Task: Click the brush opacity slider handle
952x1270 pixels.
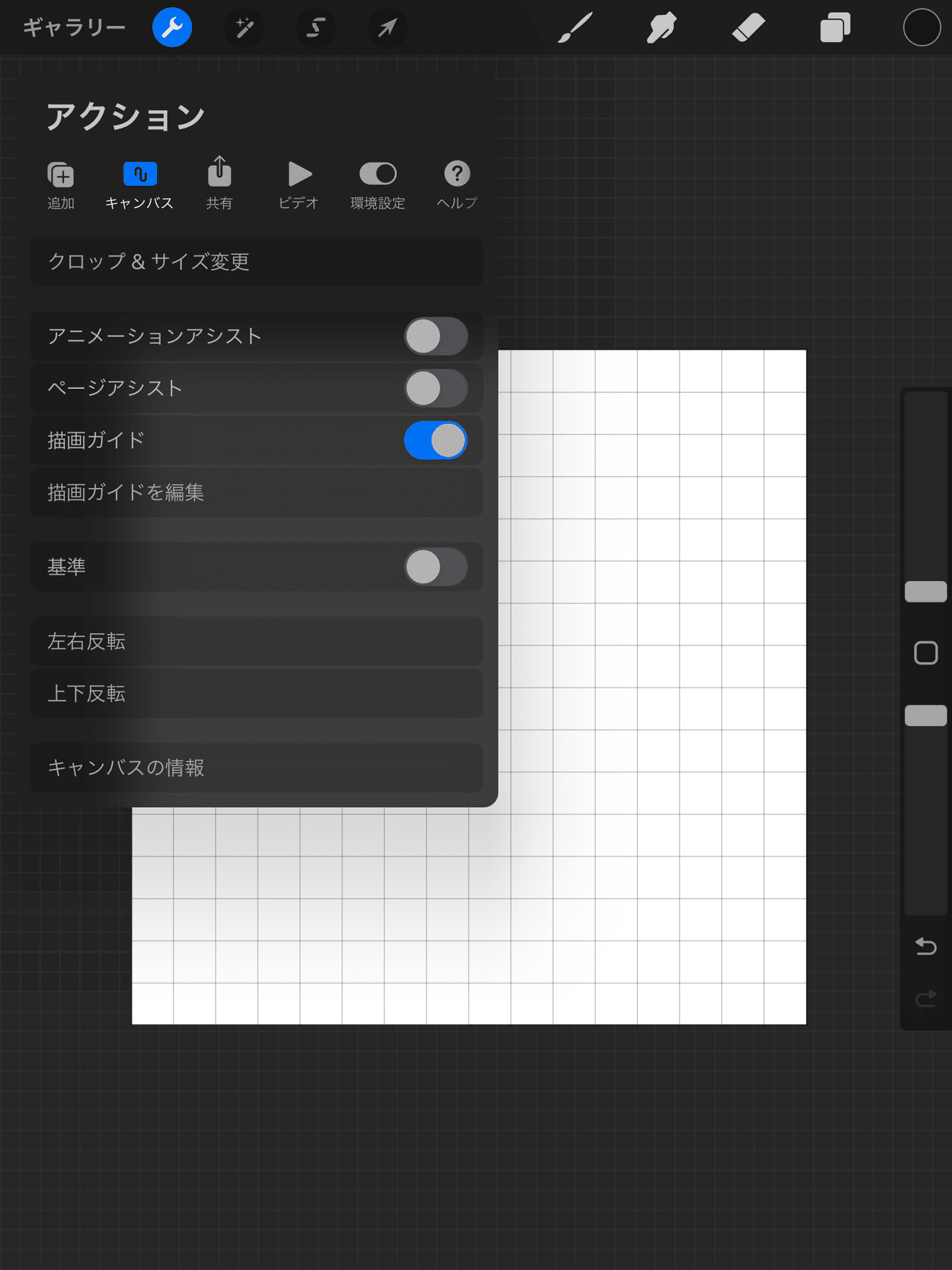Action: [926, 715]
